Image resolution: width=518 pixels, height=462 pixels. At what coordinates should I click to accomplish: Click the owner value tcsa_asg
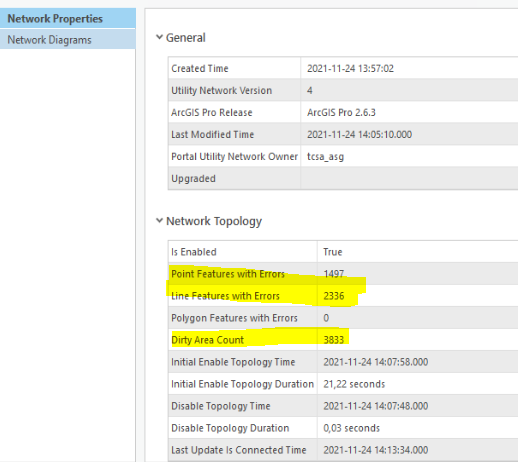[x=325, y=156]
